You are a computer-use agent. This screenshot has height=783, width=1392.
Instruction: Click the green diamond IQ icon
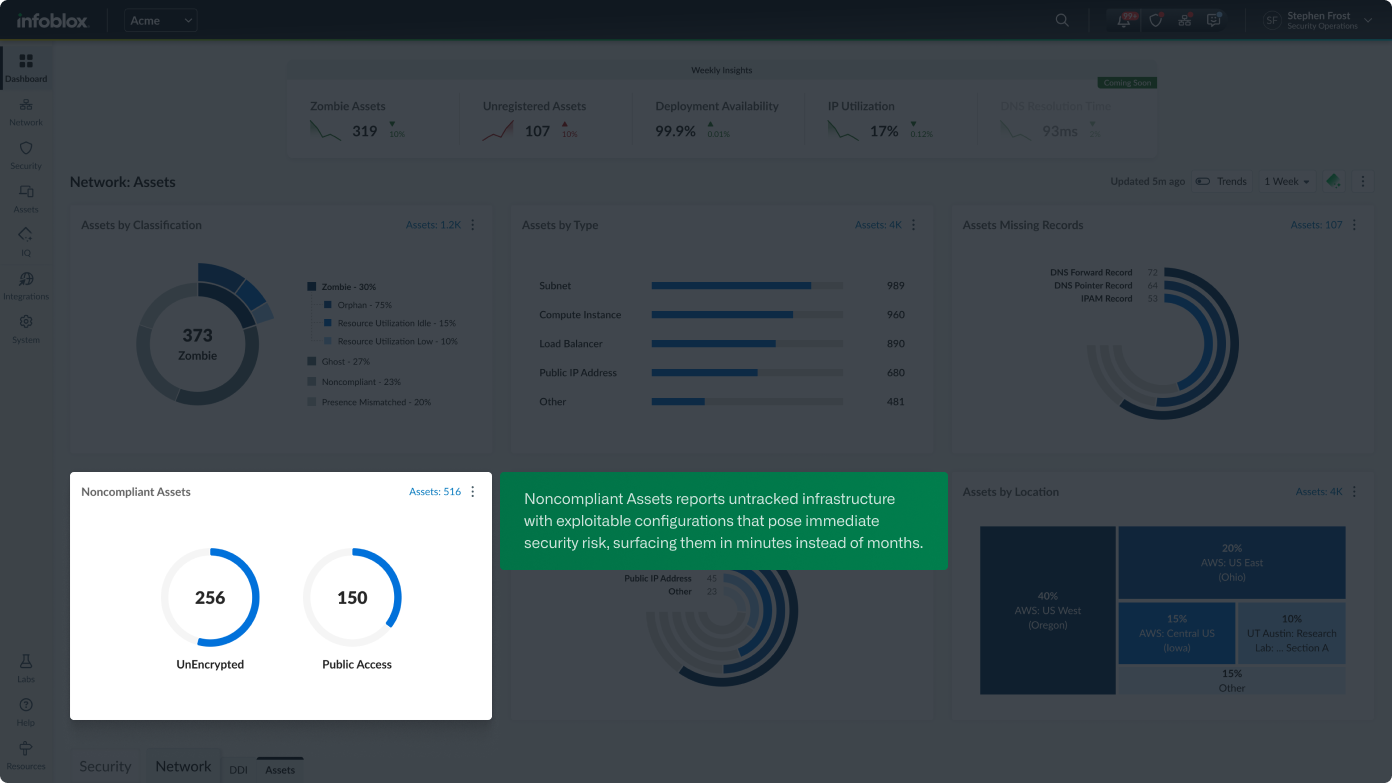(x=1333, y=181)
